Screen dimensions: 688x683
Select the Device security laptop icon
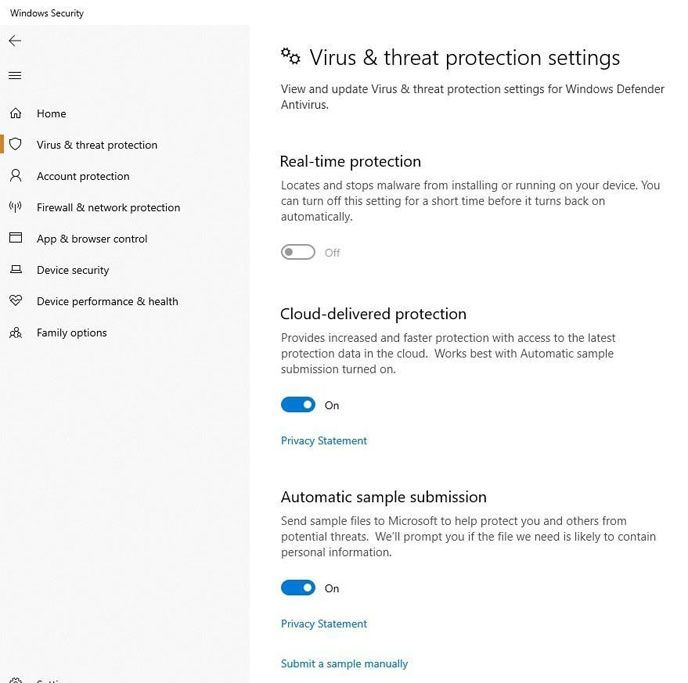15,270
